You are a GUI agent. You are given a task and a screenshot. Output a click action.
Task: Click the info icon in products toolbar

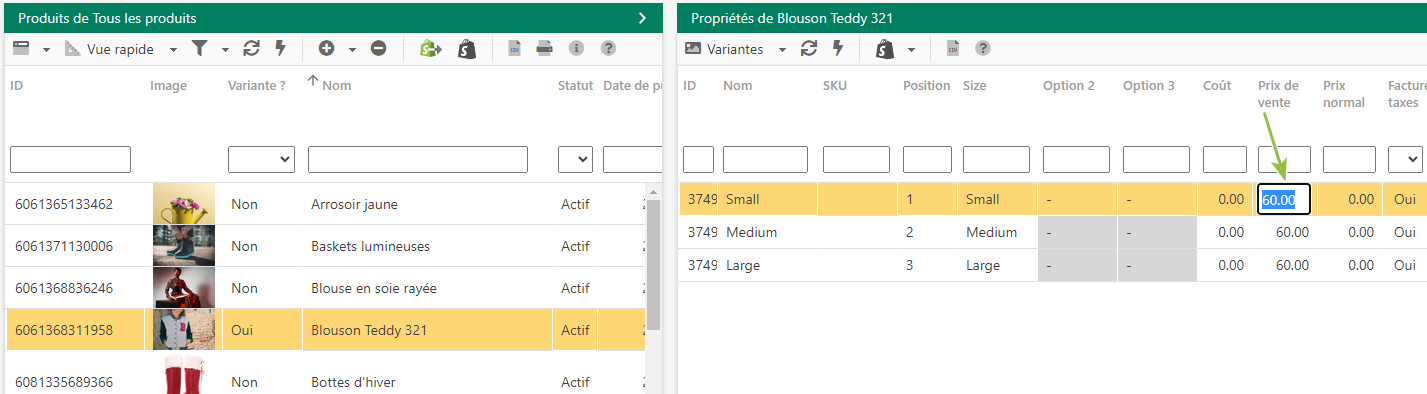(576, 48)
